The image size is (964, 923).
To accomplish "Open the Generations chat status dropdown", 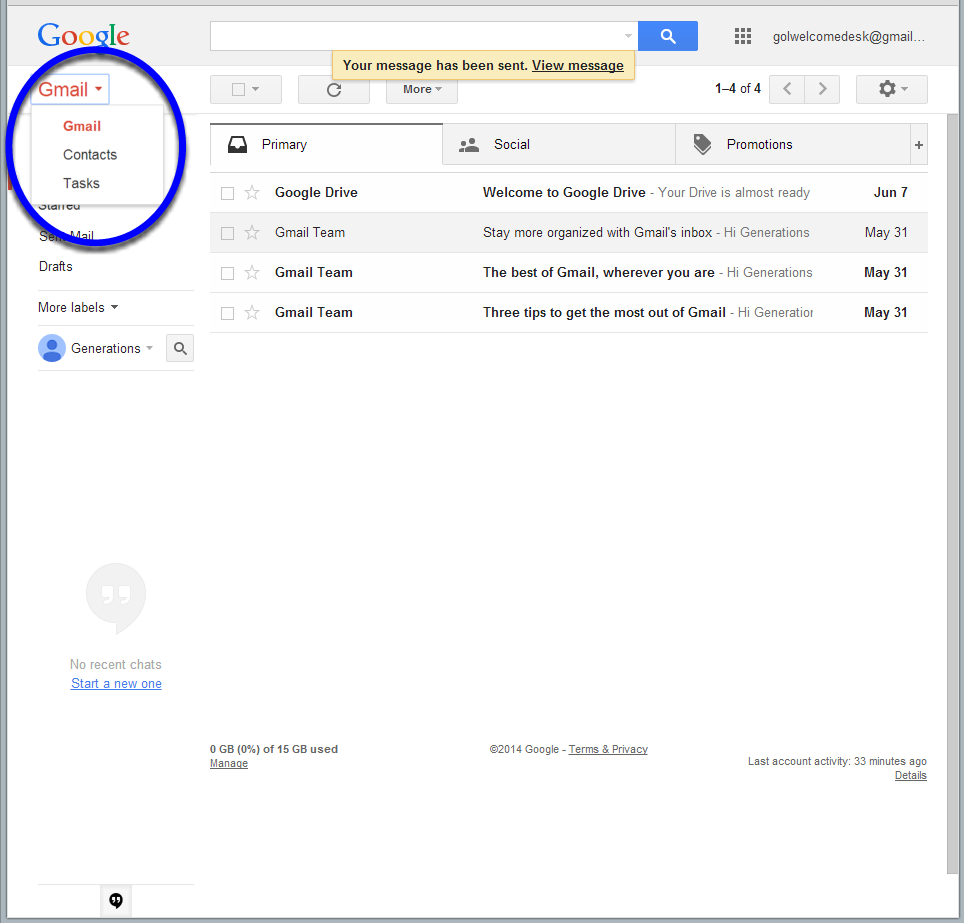I will [149, 349].
